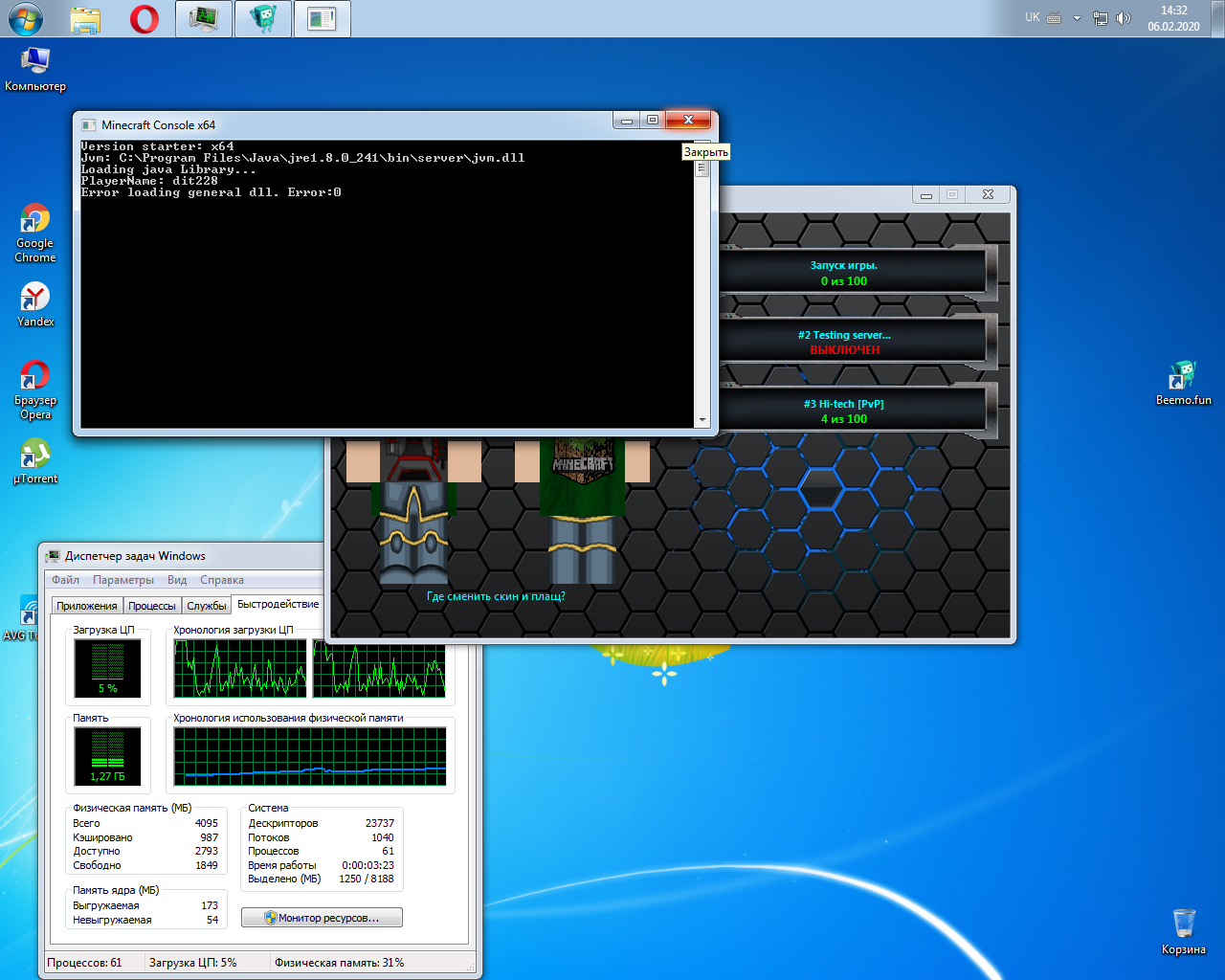1225x980 pixels.
Task: Click 'Где сменить скин и плащ?' link
Action: (496, 596)
